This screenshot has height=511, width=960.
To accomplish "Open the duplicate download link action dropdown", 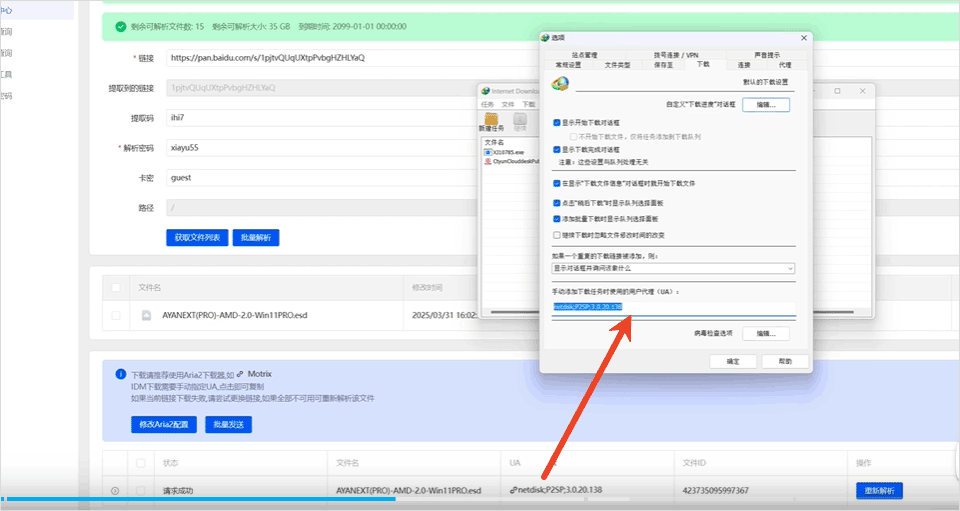I will (x=673, y=268).
